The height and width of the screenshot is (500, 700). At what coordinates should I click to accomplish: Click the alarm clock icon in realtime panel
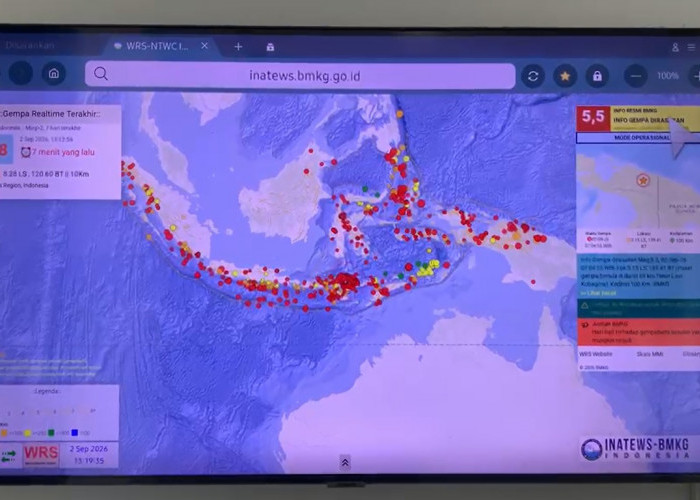25,152
